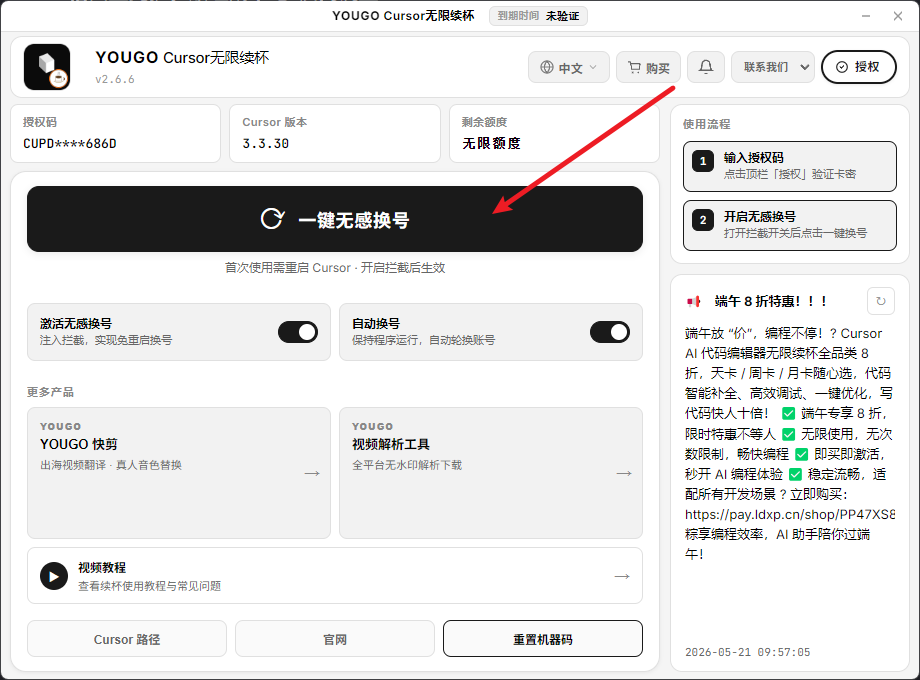Screen dimensions: 920x680
Task: Click the 到期时间 未验证 badge
Action: coord(538,16)
